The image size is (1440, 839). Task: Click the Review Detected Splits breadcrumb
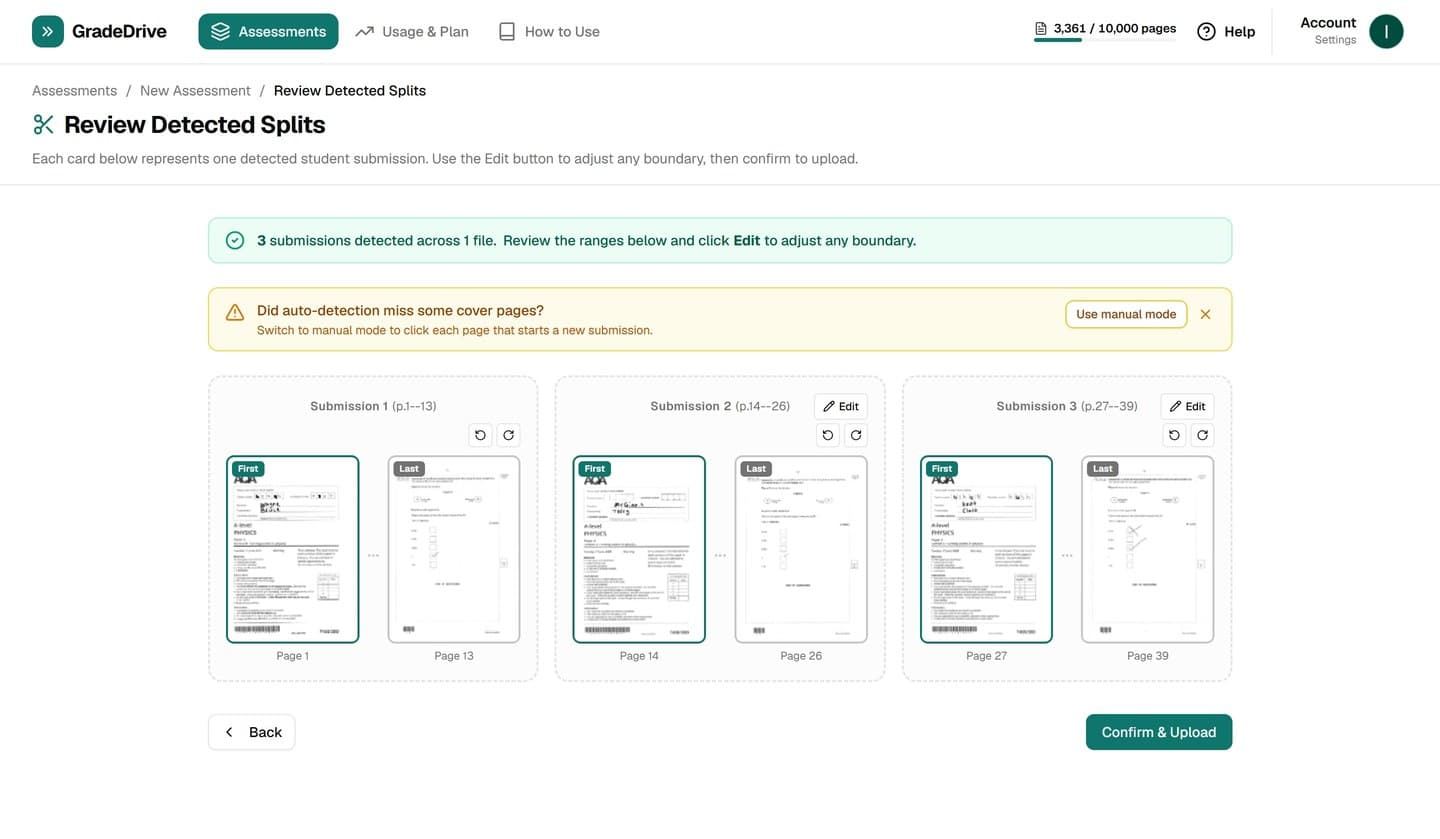(350, 90)
